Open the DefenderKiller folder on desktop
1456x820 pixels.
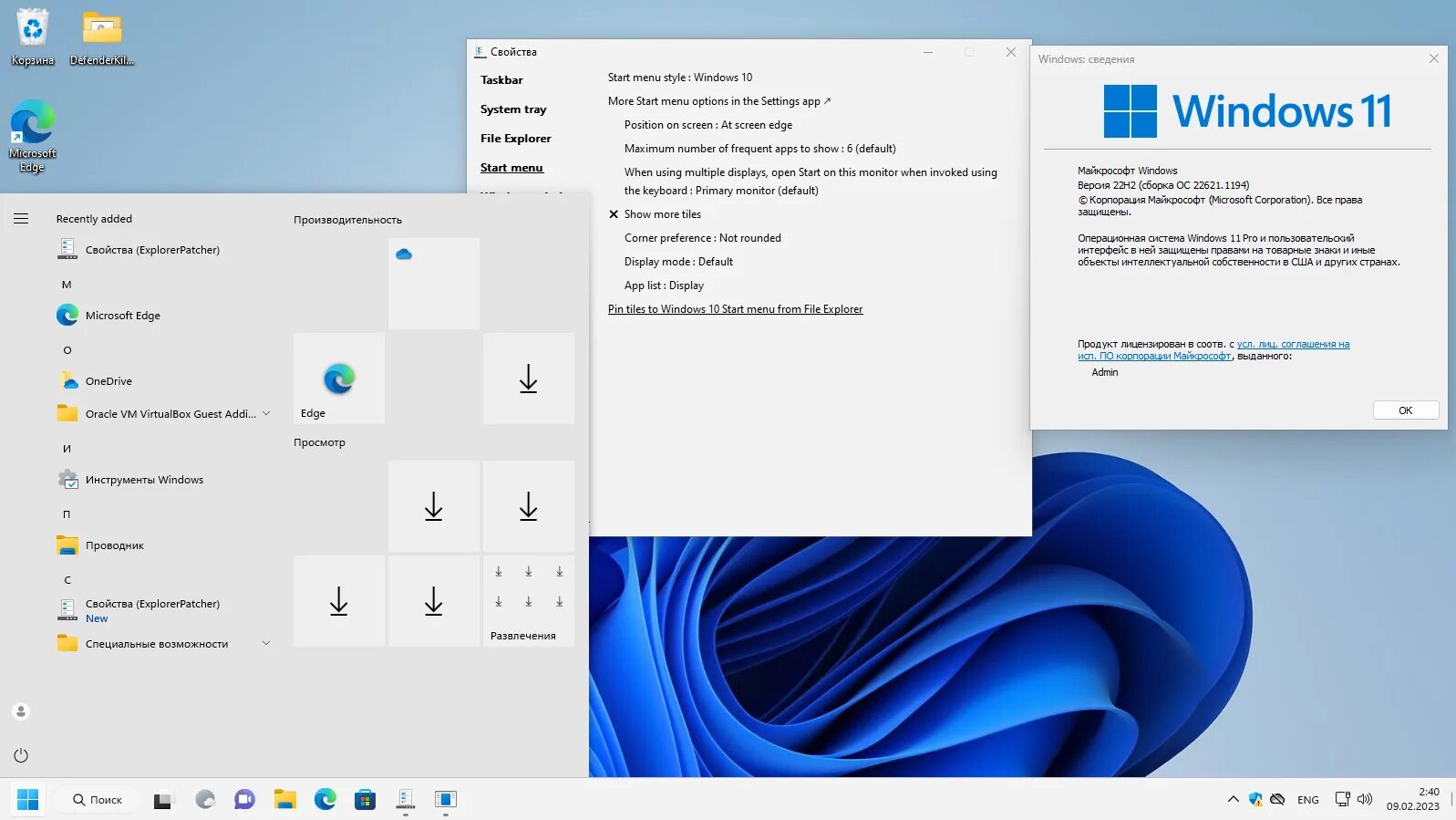click(102, 37)
